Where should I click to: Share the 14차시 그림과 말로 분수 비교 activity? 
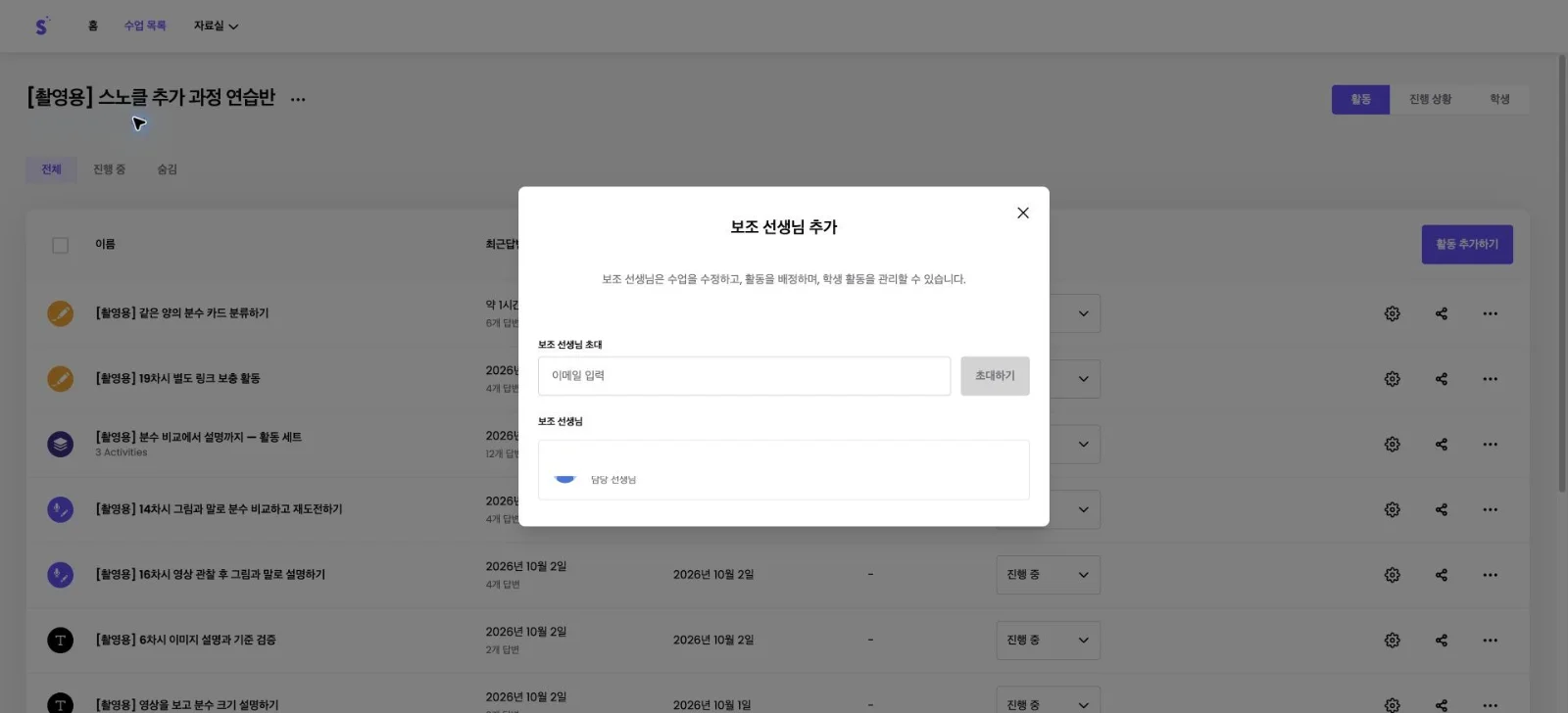pyautogui.click(x=1442, y=509)
